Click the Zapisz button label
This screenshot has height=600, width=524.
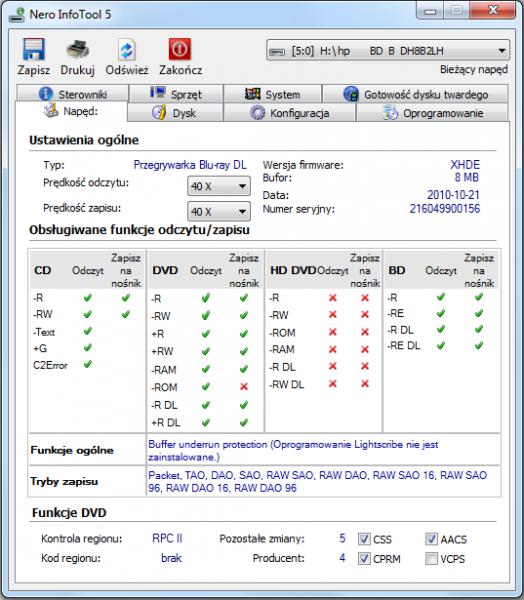[x=34, y=70]
